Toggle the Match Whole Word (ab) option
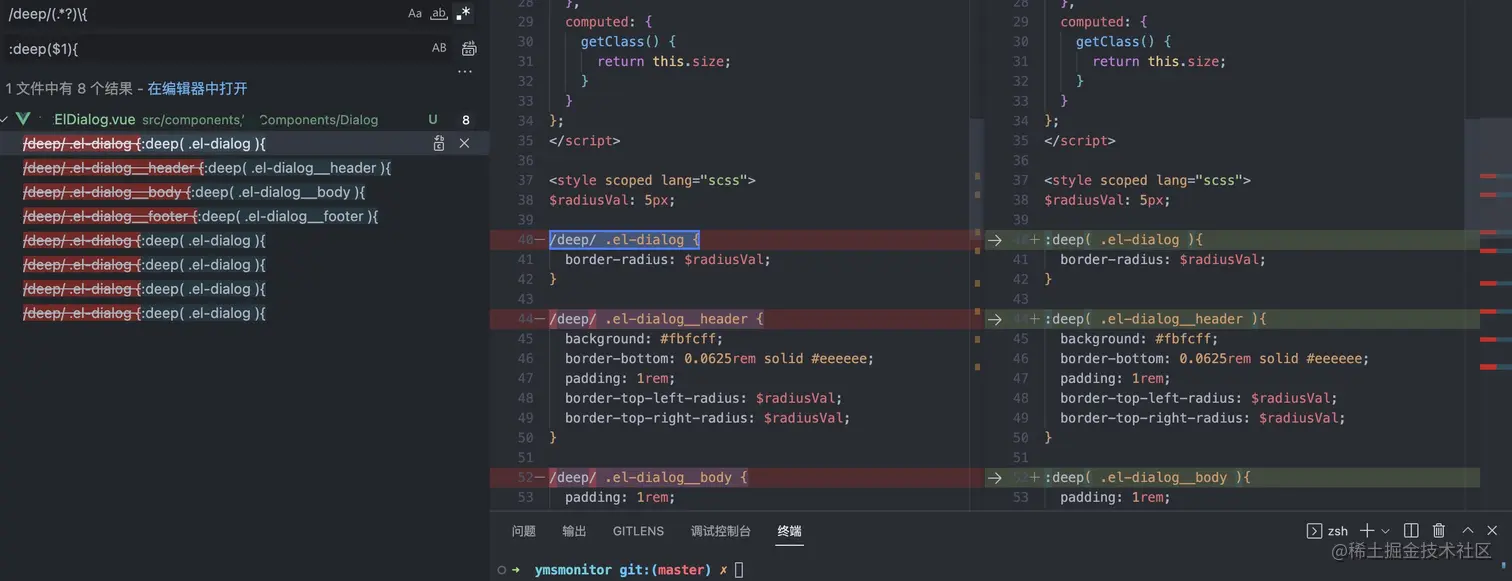The image size is (1512, 581). click(x=439, y=14)
